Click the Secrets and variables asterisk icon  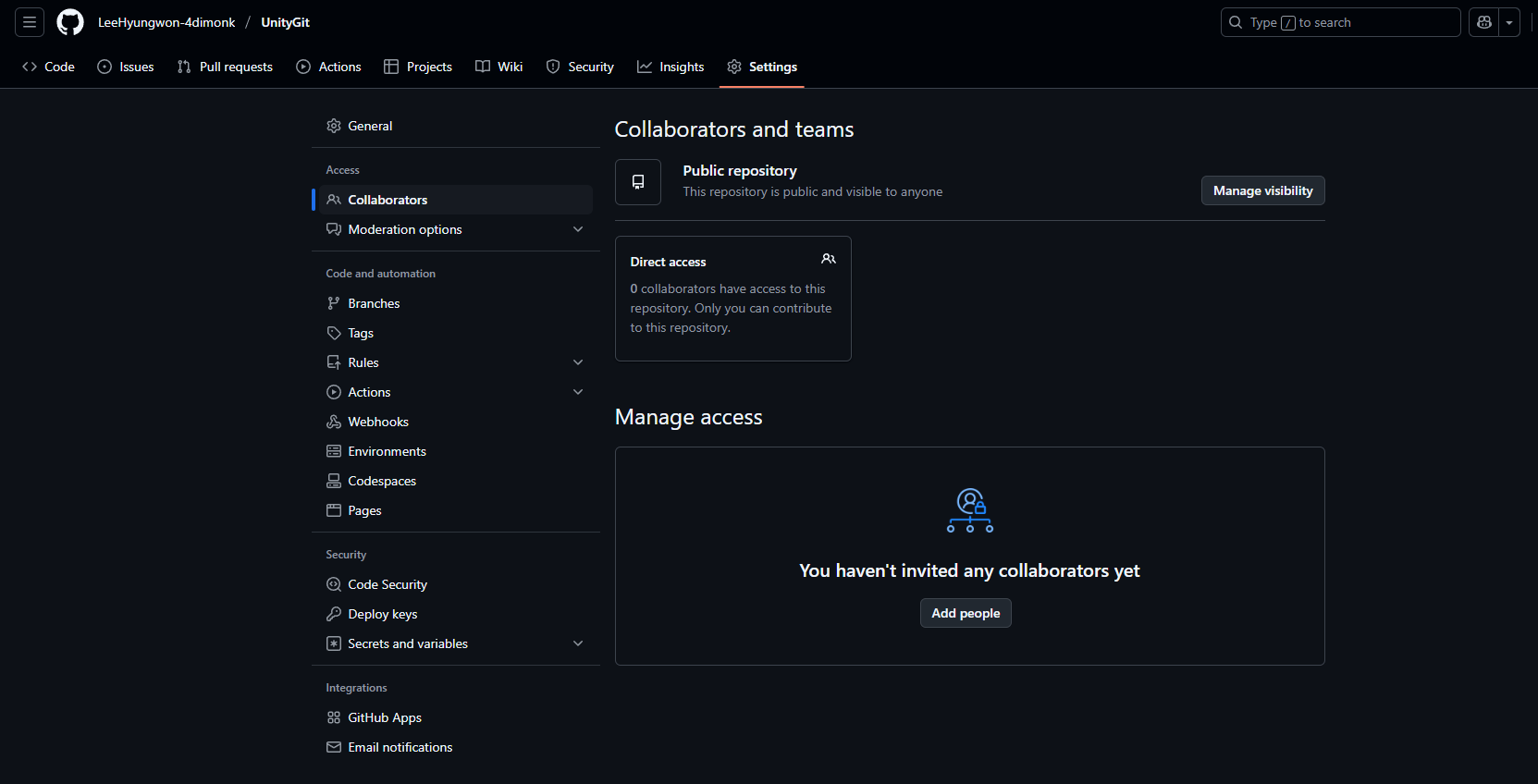tap(334, 643)
